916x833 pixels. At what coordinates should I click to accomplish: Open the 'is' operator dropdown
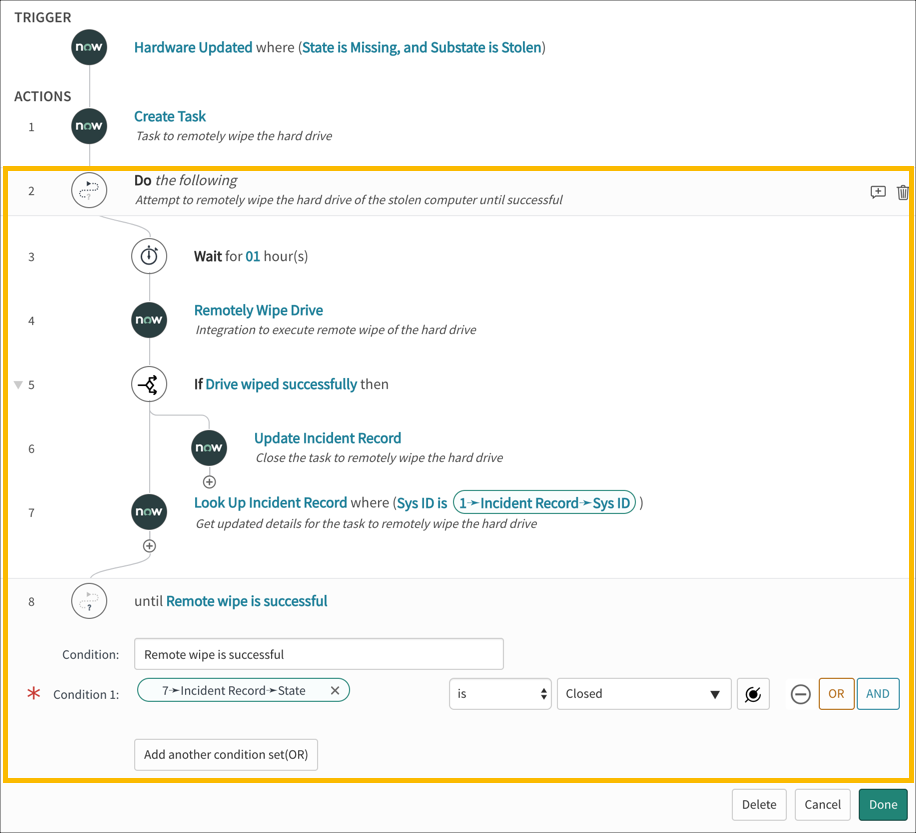pyautogui.click(x=502, y=693)
